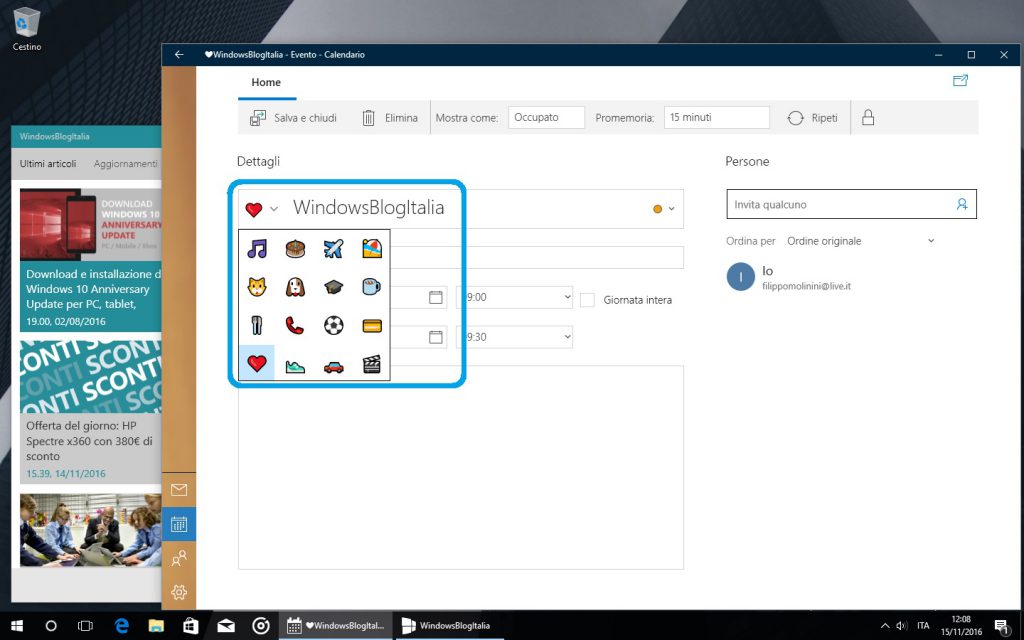Open People from the Calendar sidebar
This screenshot has height=640, width=1024.
tap(179, 558)
